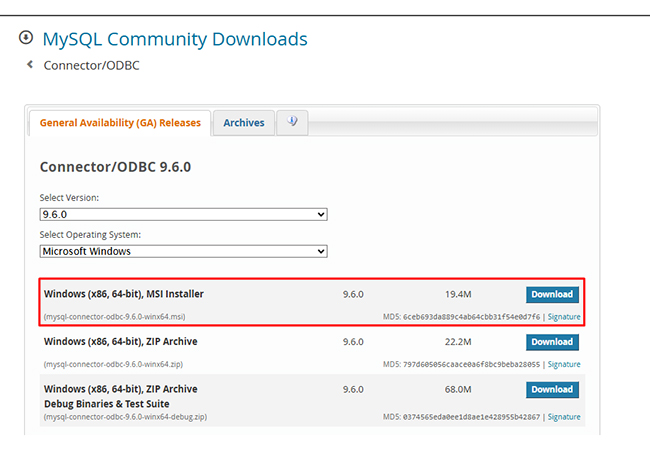Screen dimensions: 650x450
Task: Click the Connector/ODBC 9.6.0 heading
Action: point(115,167)
